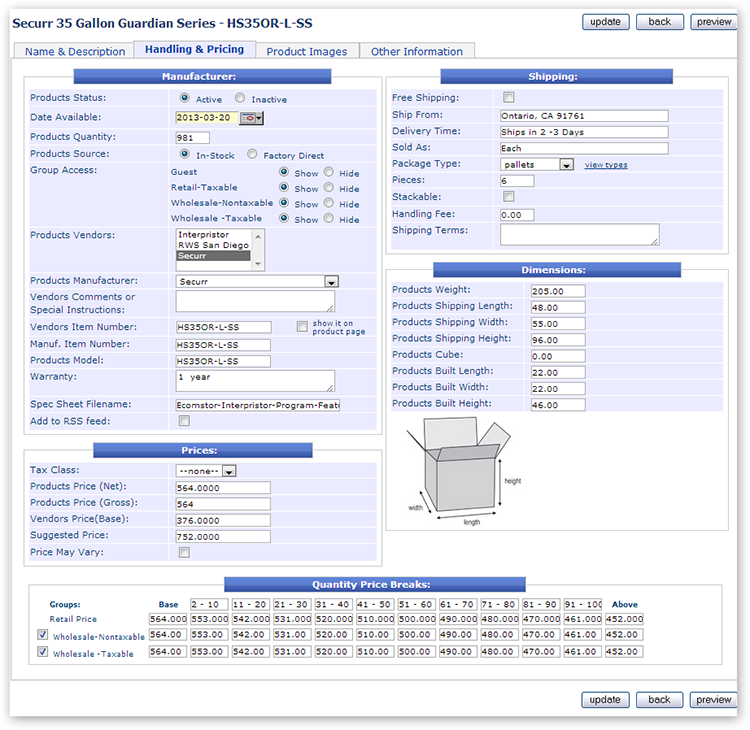Click the Shipping Terms text area
The height and width of the screenshot is (730, 750).
click(x=580, y=235)
